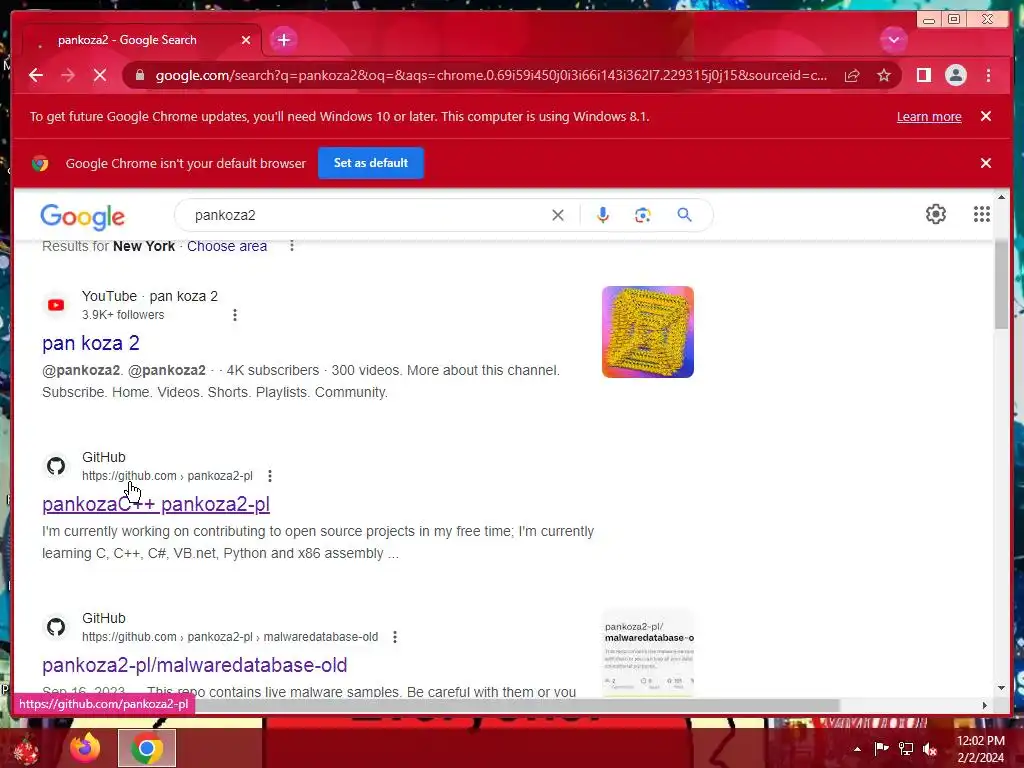Open location options next to Choose area
This screenshot has height=768, width=1024.
tap(292, 246)
